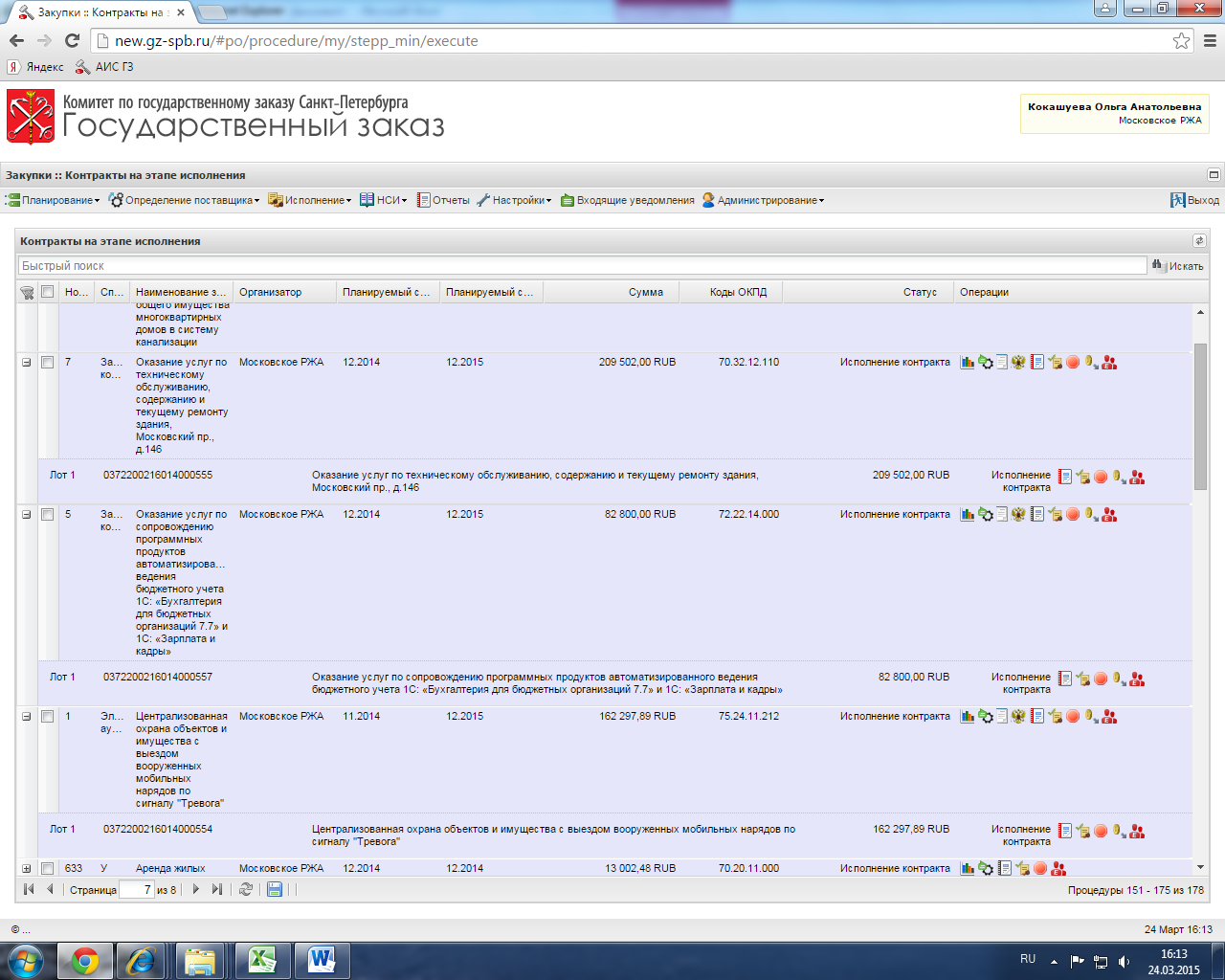Click the blue save floppy disk icon
The width and height of the screenshot is (1225, 980).
tap(275, 889)
